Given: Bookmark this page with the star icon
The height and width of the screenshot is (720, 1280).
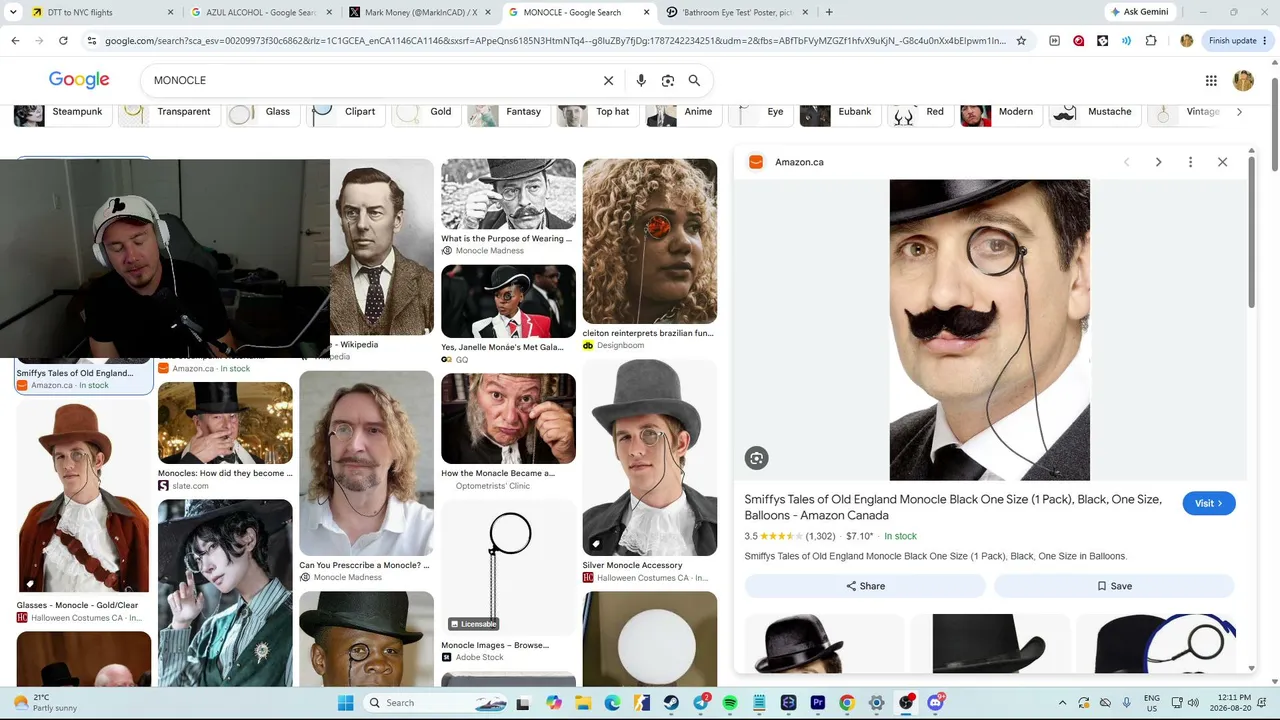Looking at the screenshot, I should [1021, 41].
